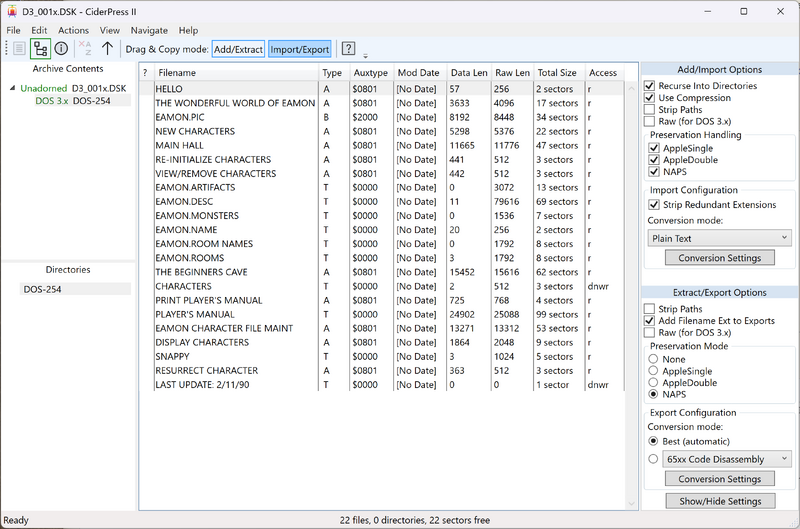Screen dimensions: 800x529
Task: Click the file list scroll-down arrow
Action: pos(631,503)
